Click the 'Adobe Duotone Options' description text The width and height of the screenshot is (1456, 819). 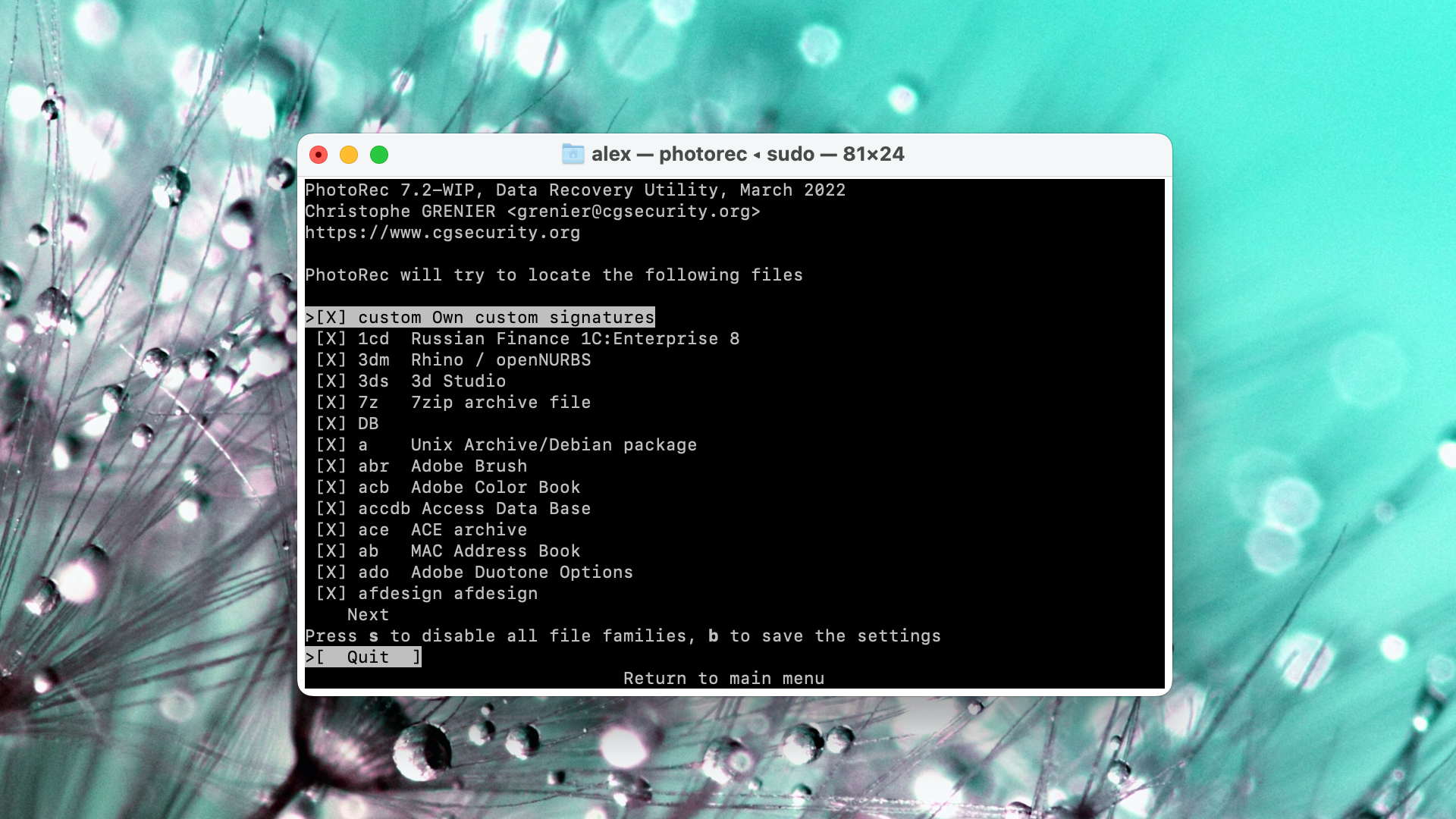(522, 572)
